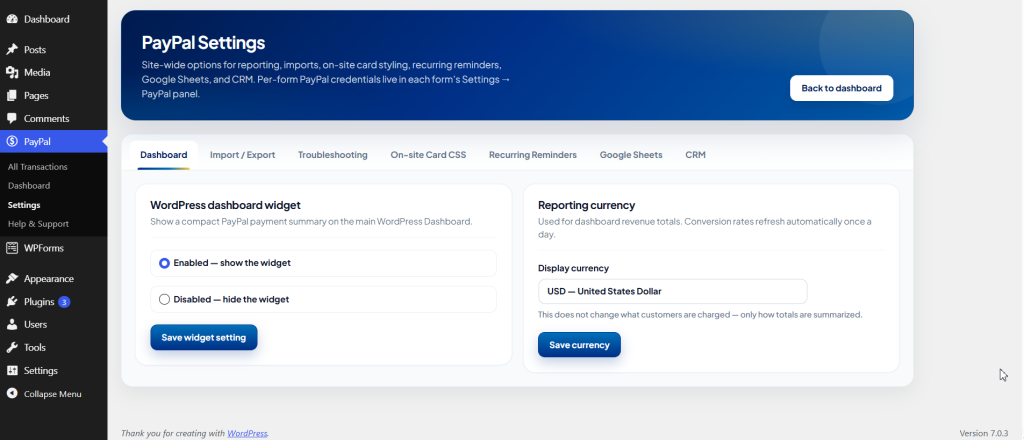Click the Settings sliders icon in sidebar
This screenshot has width=1024, height=440.
tap(12, 370)
